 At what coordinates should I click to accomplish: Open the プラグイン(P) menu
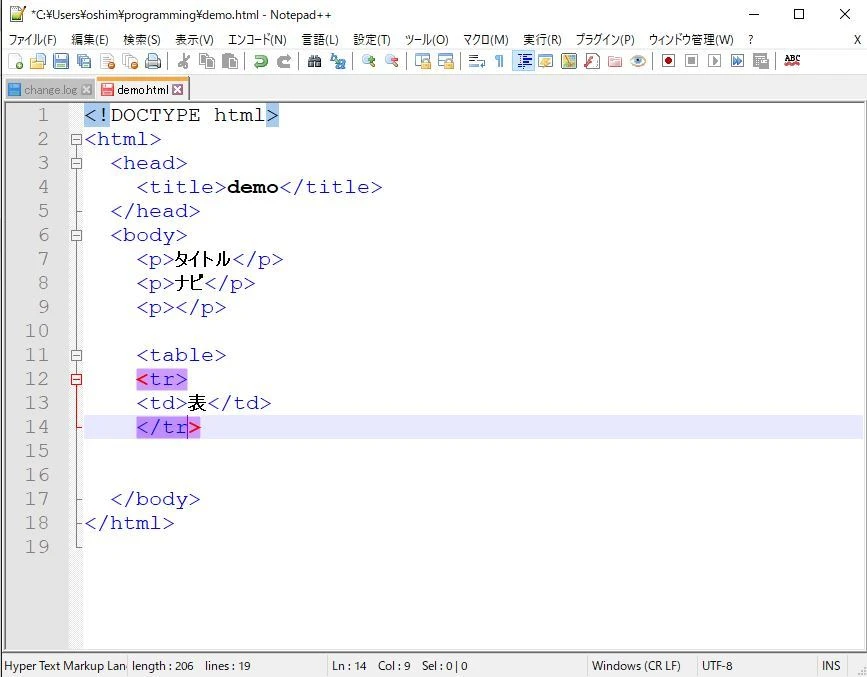tap(605, 40)
